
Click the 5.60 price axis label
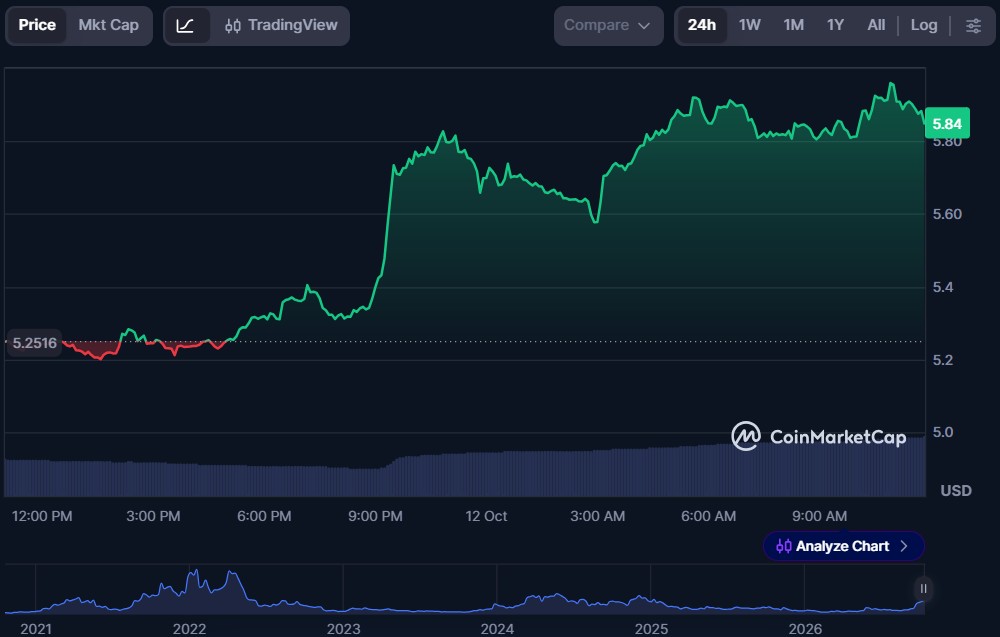click(x=947, y=214)
